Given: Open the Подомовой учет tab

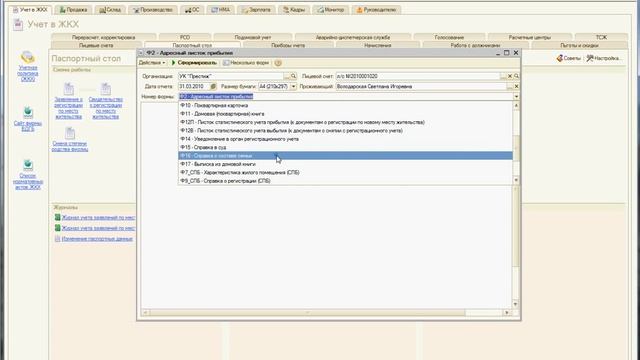Looking at the screenshot, I should tap(253, 37).
